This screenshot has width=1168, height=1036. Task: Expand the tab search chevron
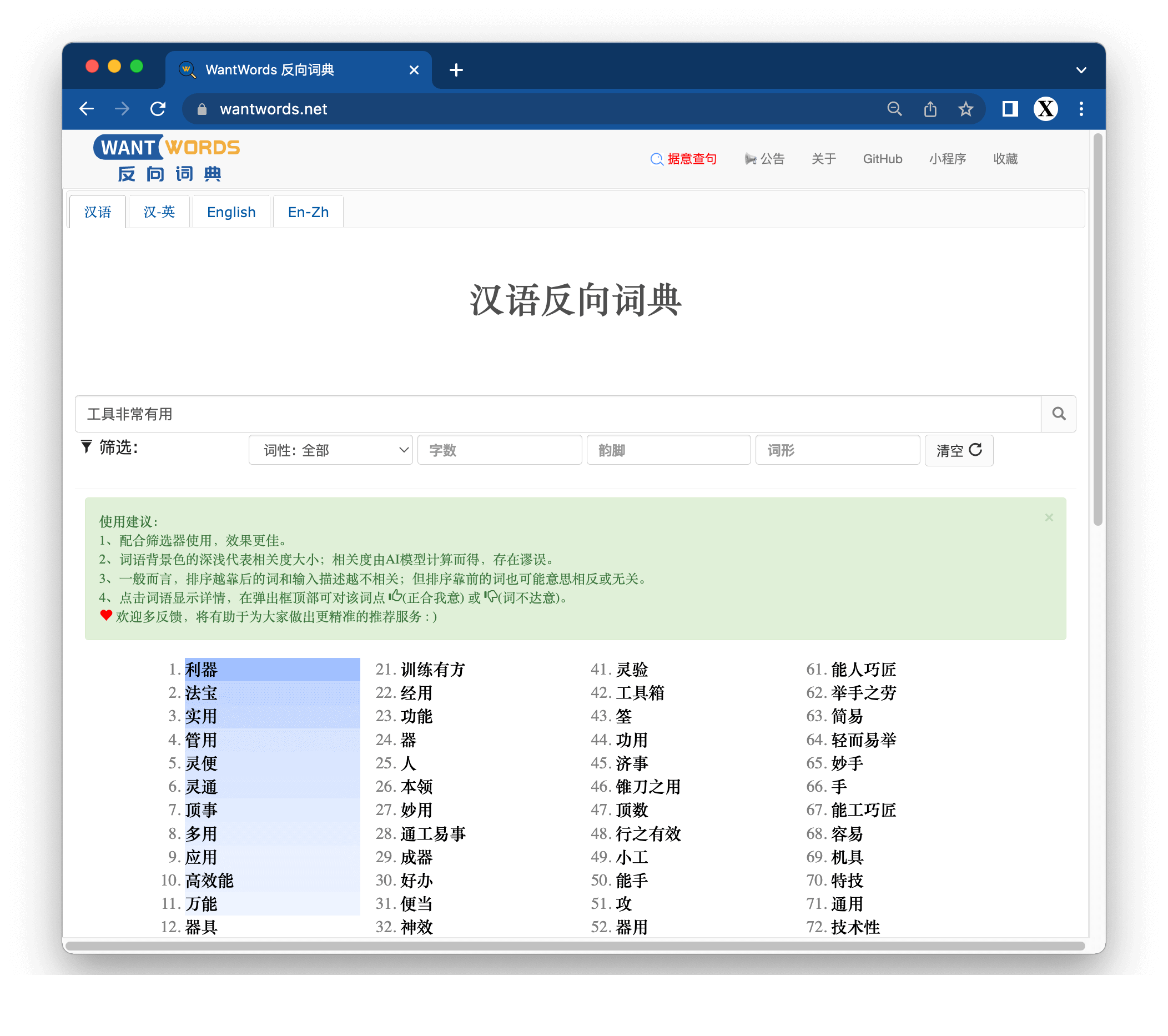pyautogui.click(x=1081, y=71)
